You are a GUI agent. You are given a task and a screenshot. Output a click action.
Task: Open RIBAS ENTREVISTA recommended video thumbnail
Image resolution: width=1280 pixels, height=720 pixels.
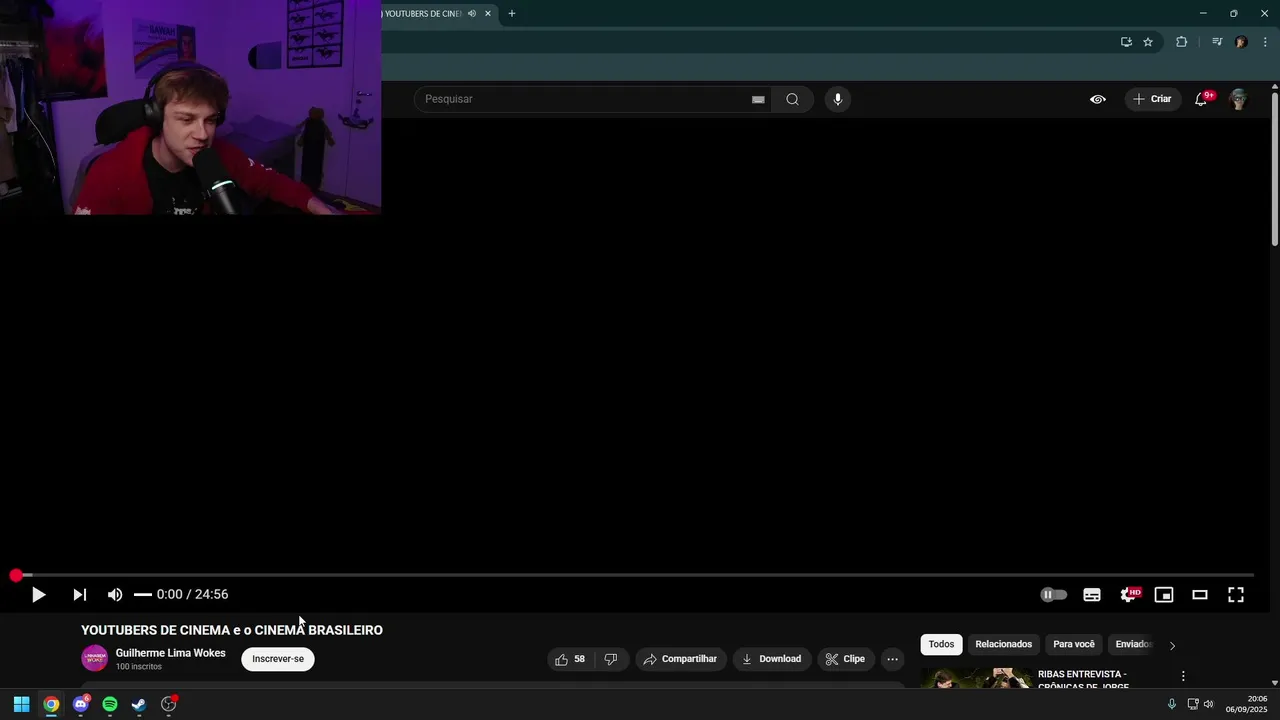point(977,678)
